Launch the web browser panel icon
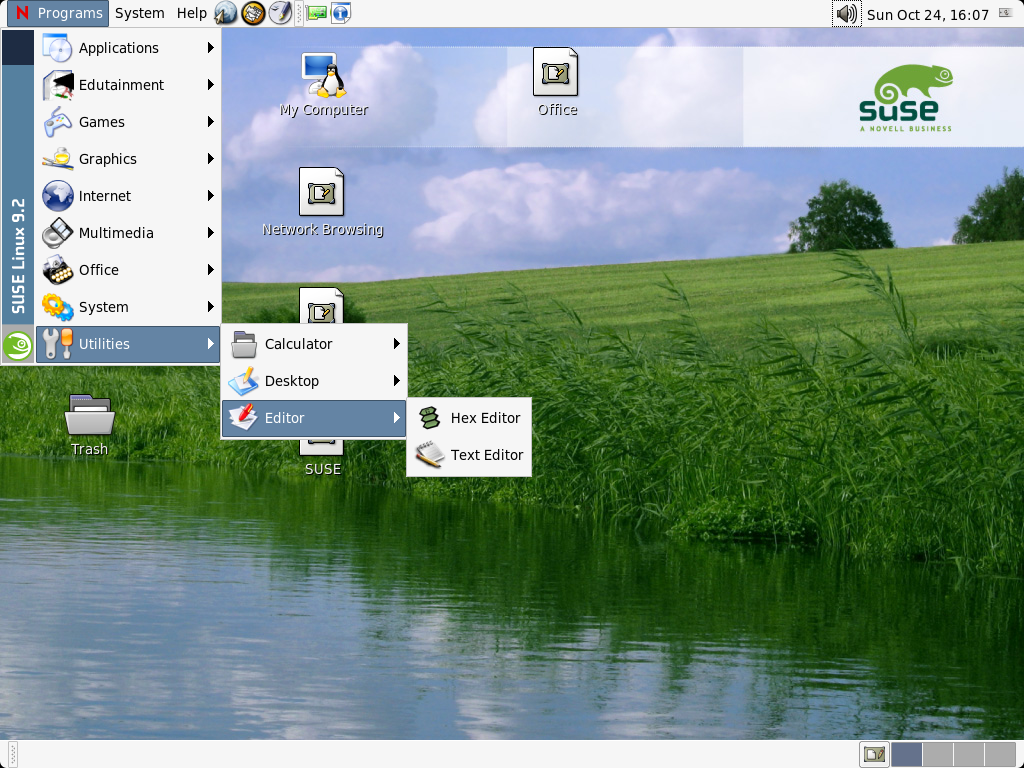The height and width of the screenshot is (768, 1024). click(225, 13)
